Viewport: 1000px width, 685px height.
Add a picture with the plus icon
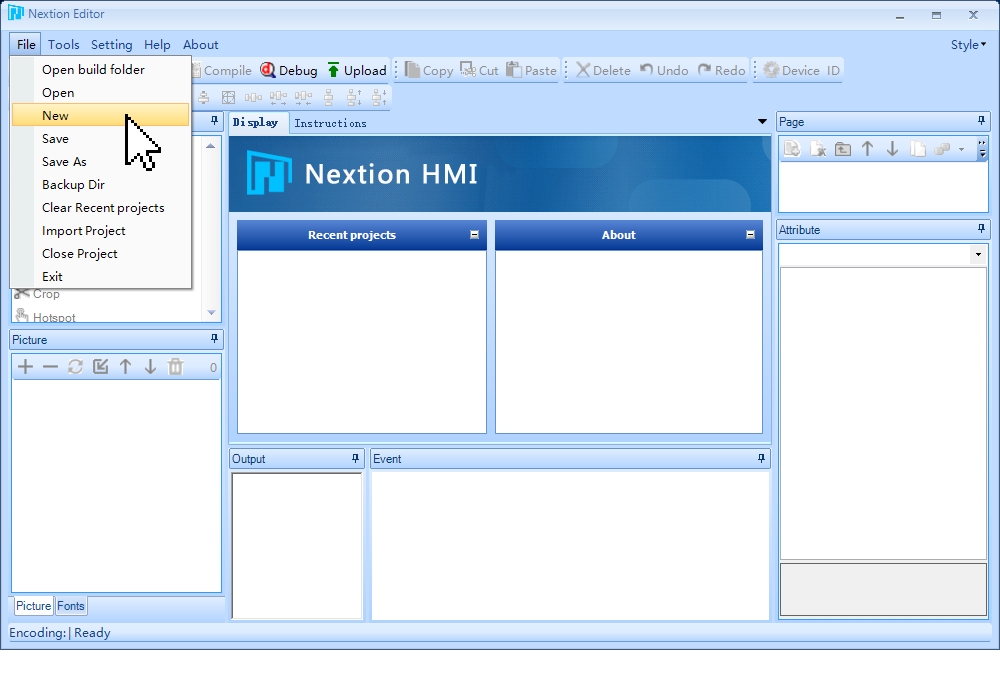click(x=26, y=367)
